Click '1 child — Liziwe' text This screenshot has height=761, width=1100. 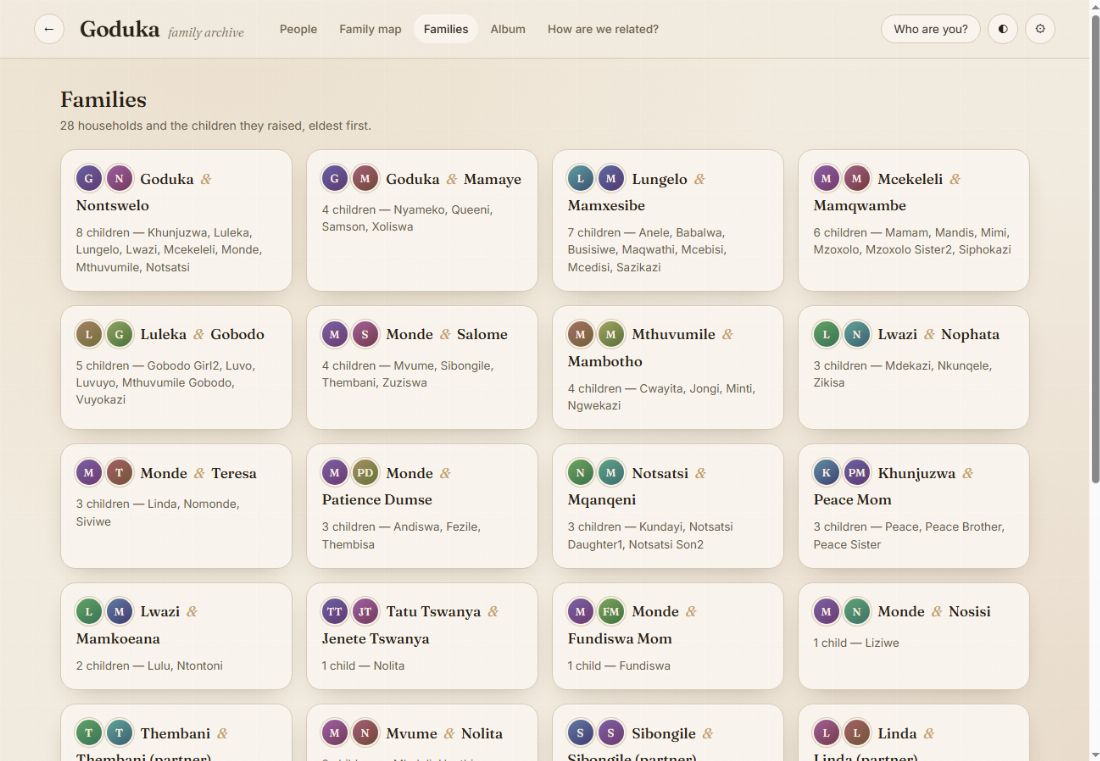857,642
